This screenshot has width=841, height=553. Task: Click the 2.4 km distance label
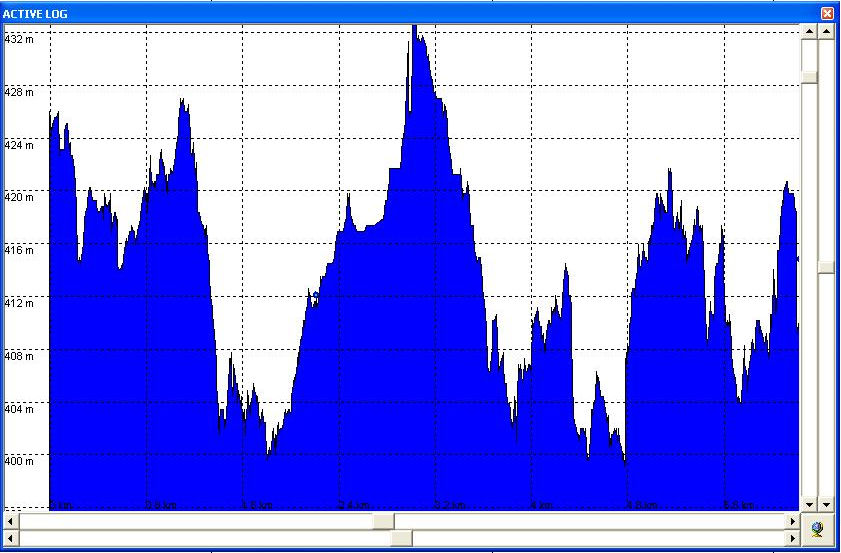(x=354, y=505)
